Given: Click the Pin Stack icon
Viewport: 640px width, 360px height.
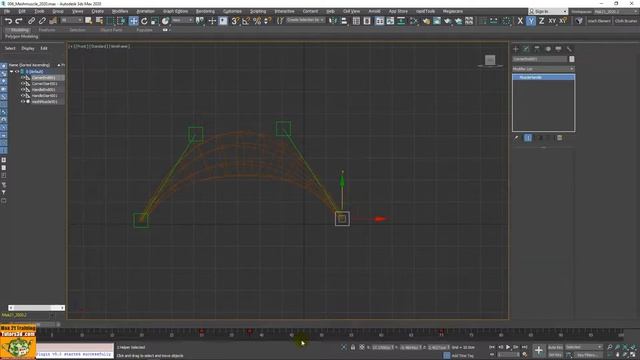Looking at the screenshot, I should pos(516,138).
